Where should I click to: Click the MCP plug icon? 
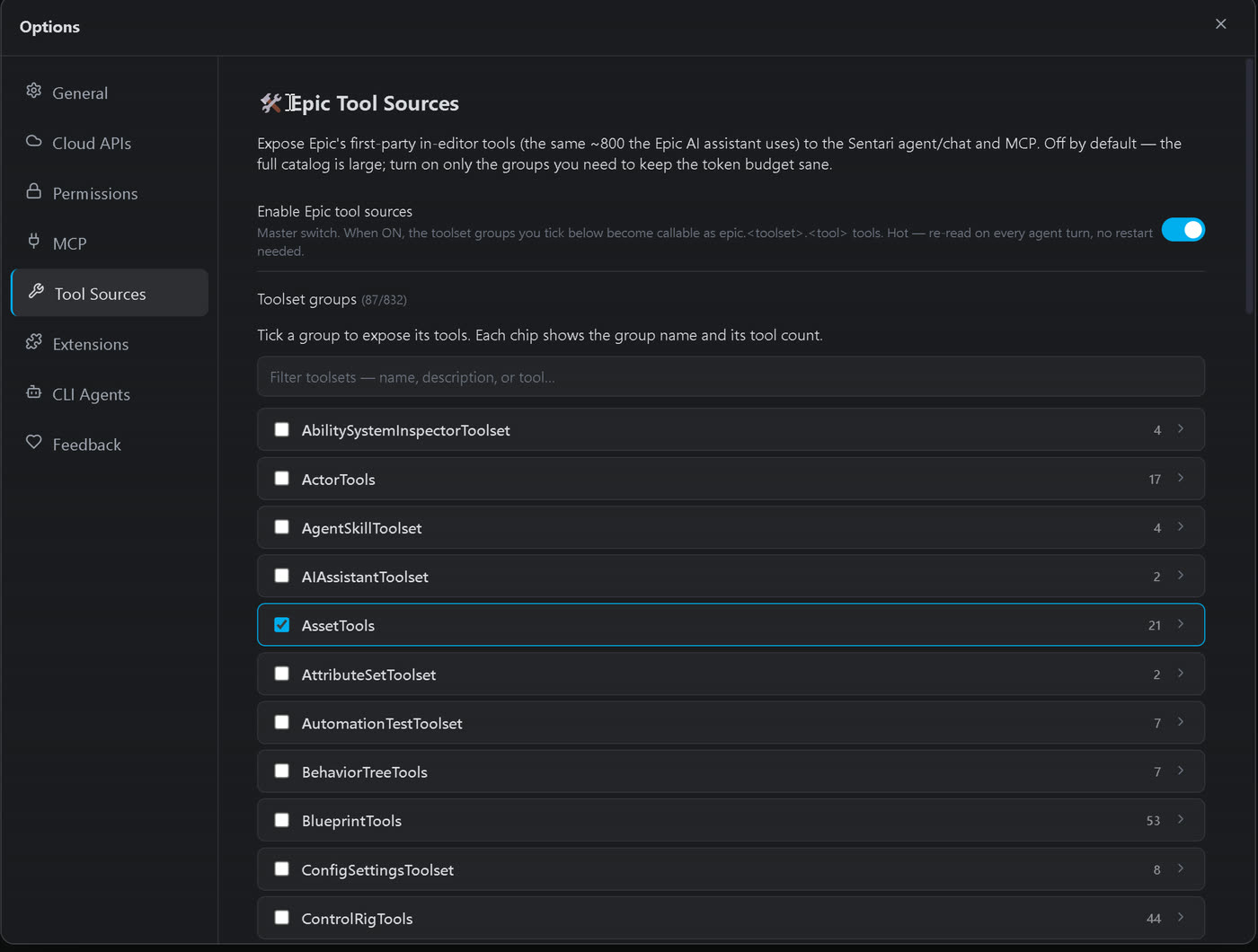pos(34,242)
